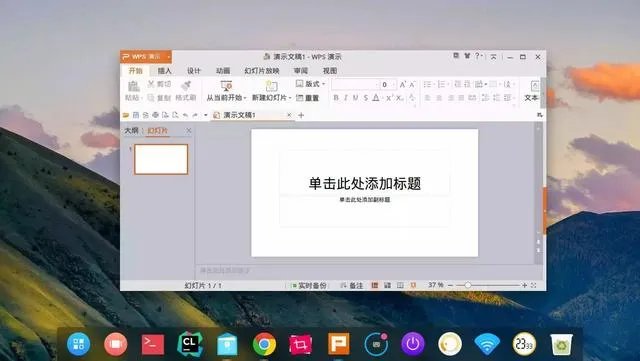Click the title placeholder 单击此处添加标题
This screenshot has height=361, width=640.
click(364, 184)
